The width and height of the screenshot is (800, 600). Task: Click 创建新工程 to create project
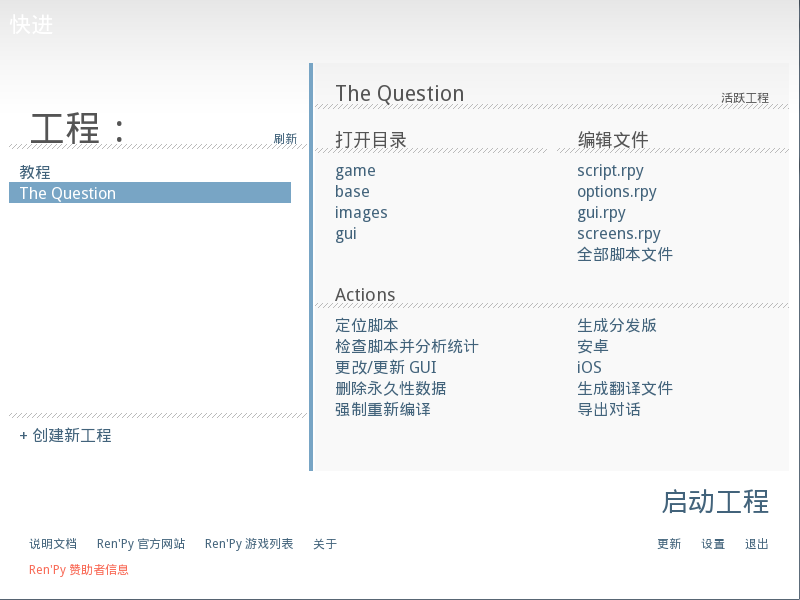pos(65,435)
